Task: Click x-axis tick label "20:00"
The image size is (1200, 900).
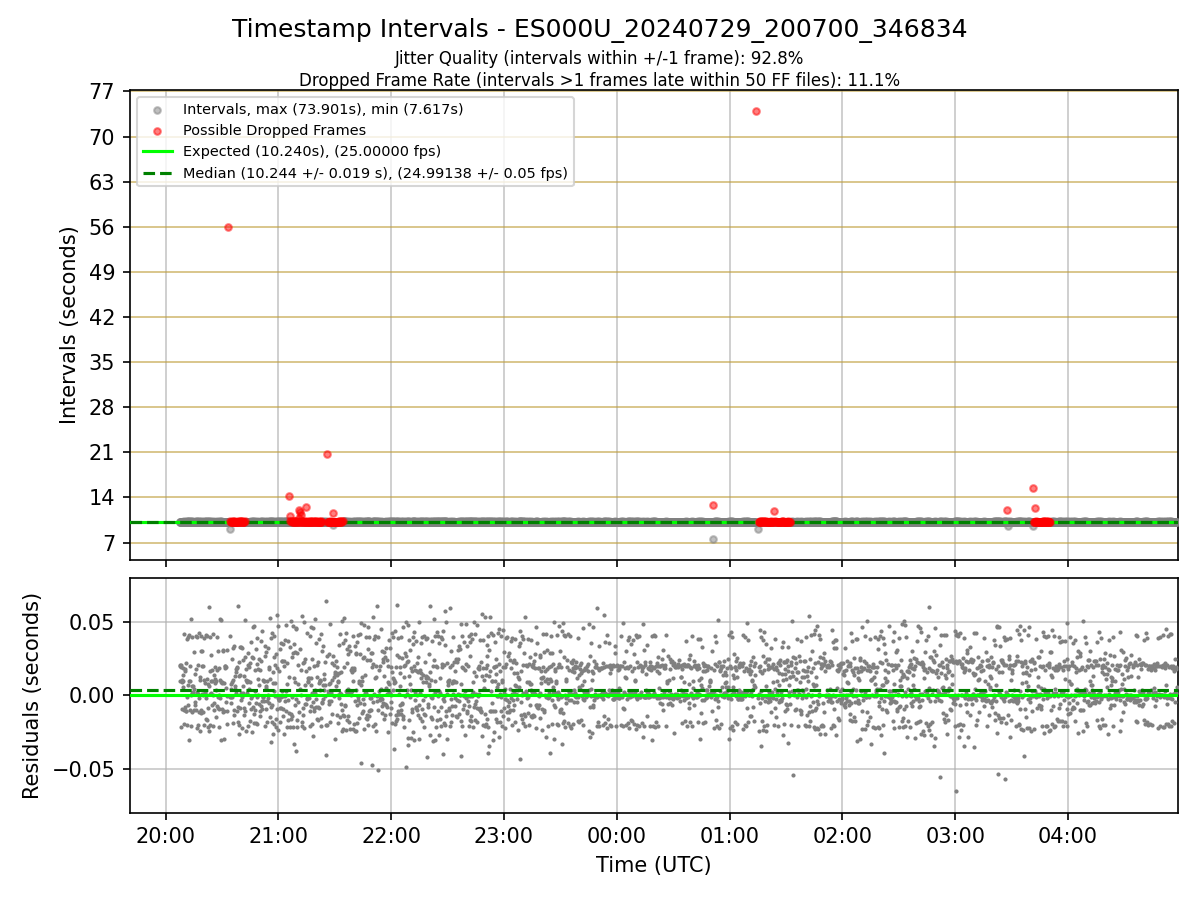Action: pos(165,834)
